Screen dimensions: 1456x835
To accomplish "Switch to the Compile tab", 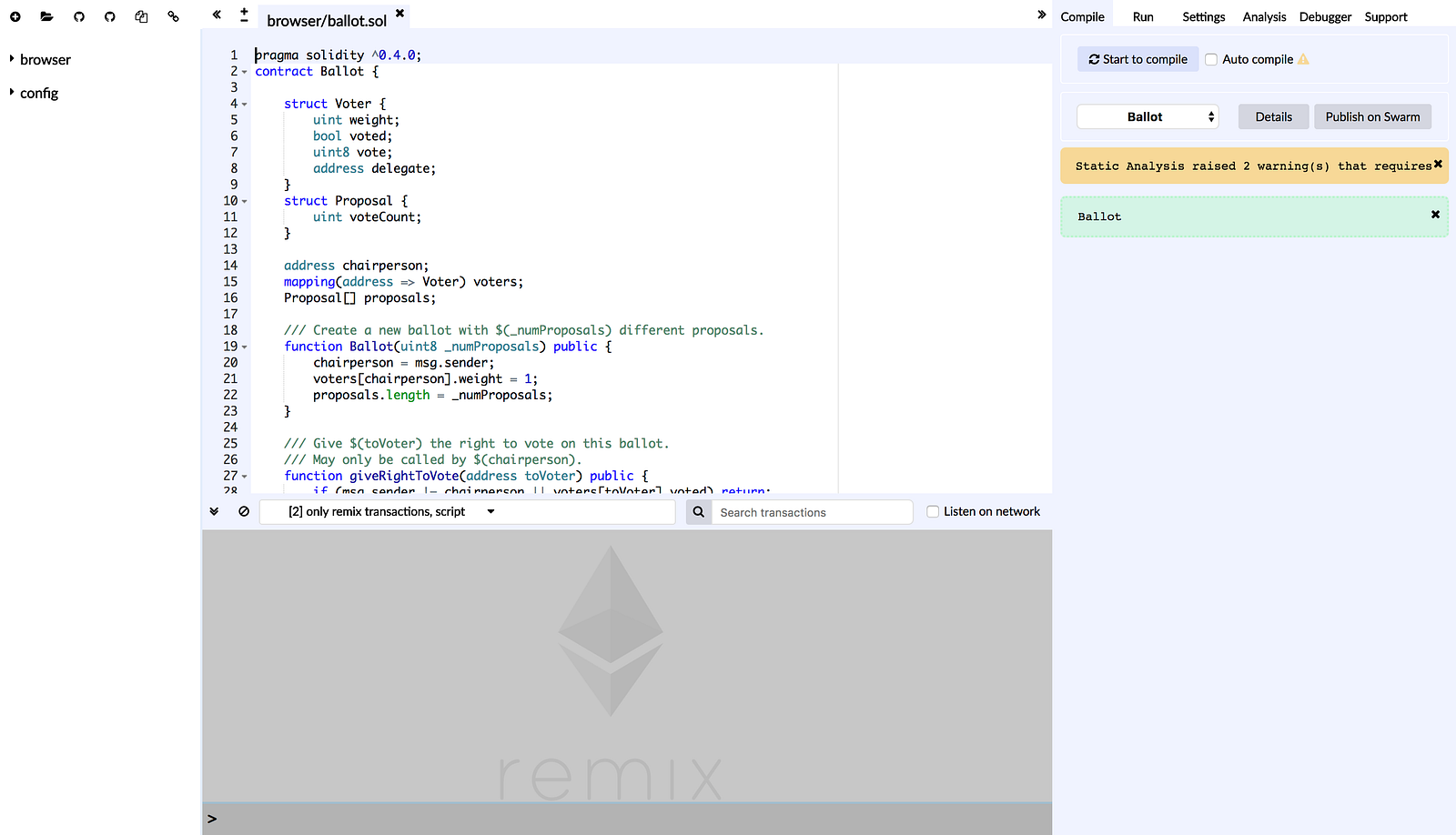I will pos(1083,16).
